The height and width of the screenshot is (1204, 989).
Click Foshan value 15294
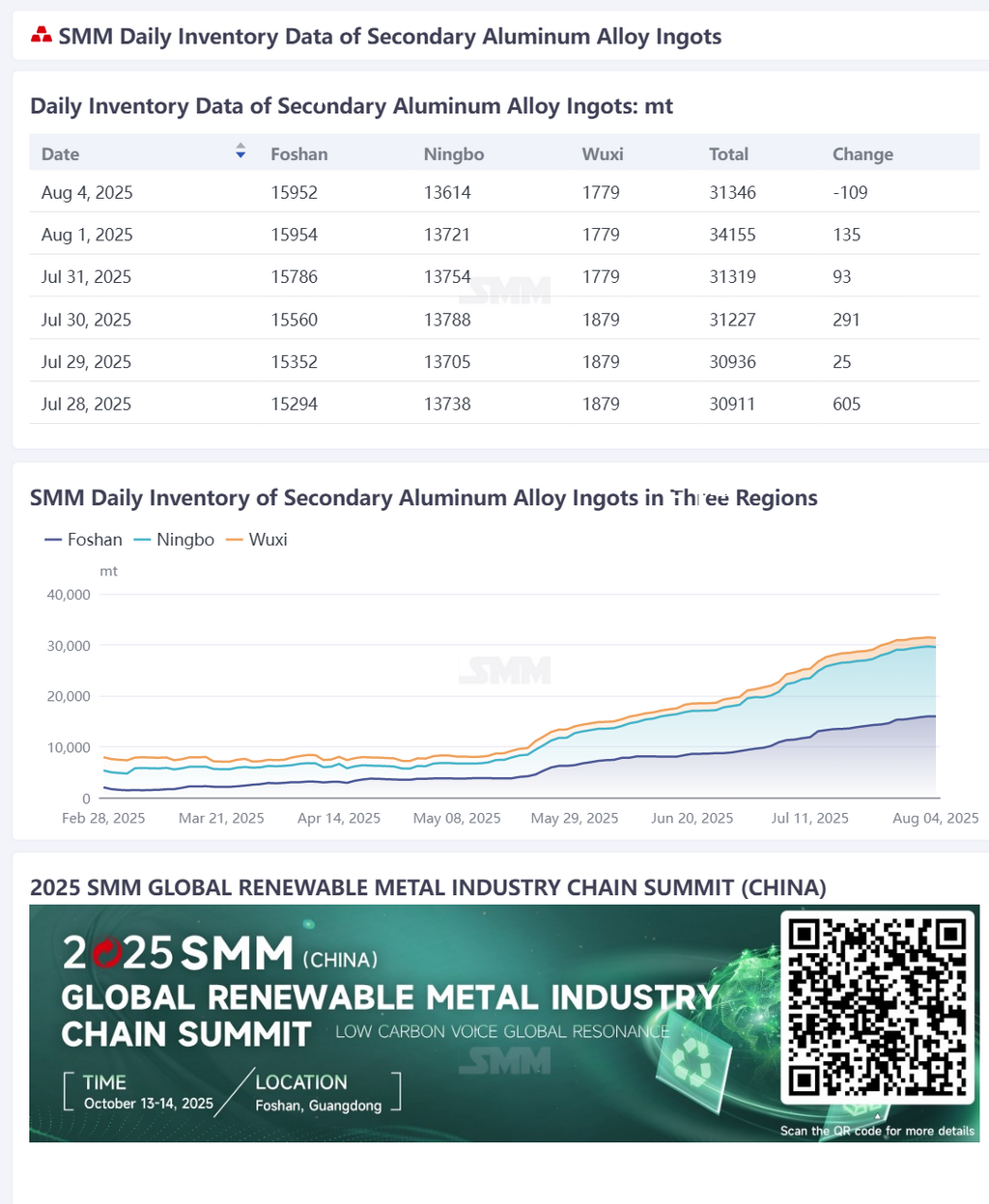pos(295,405)
